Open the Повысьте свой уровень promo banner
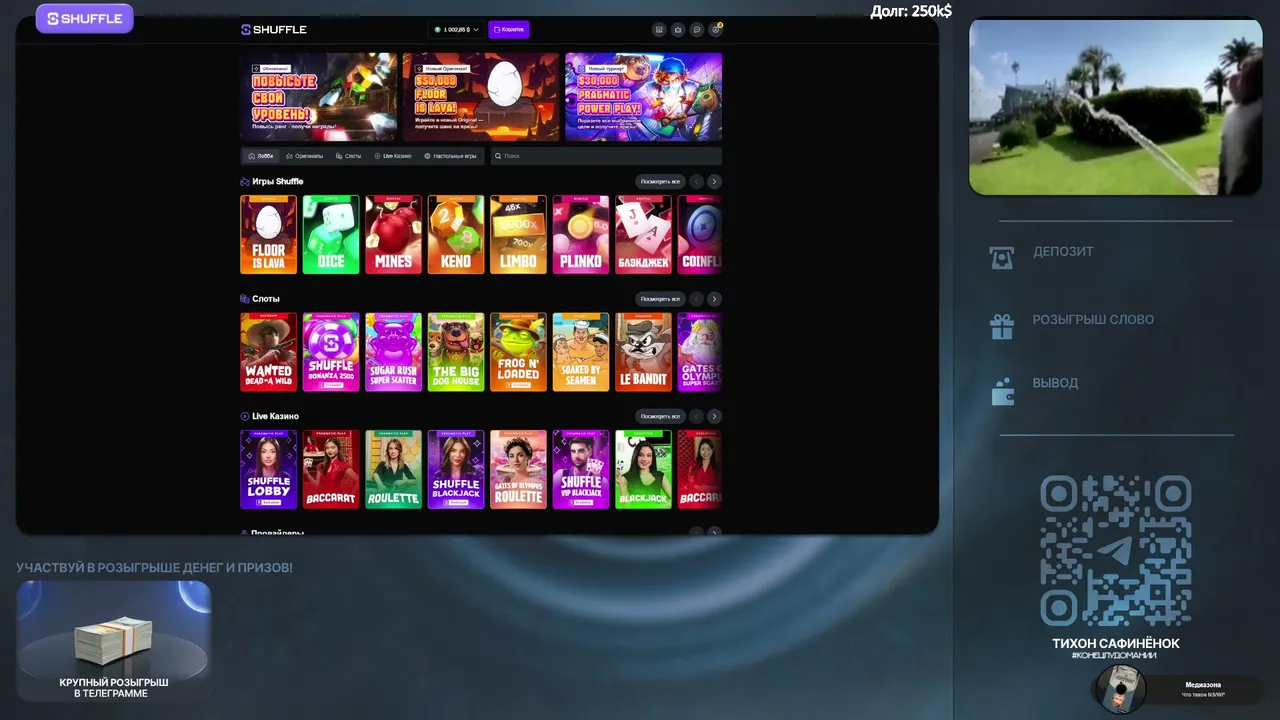Viewport: 1280px width, 720px height. click(x=319, y=97)
